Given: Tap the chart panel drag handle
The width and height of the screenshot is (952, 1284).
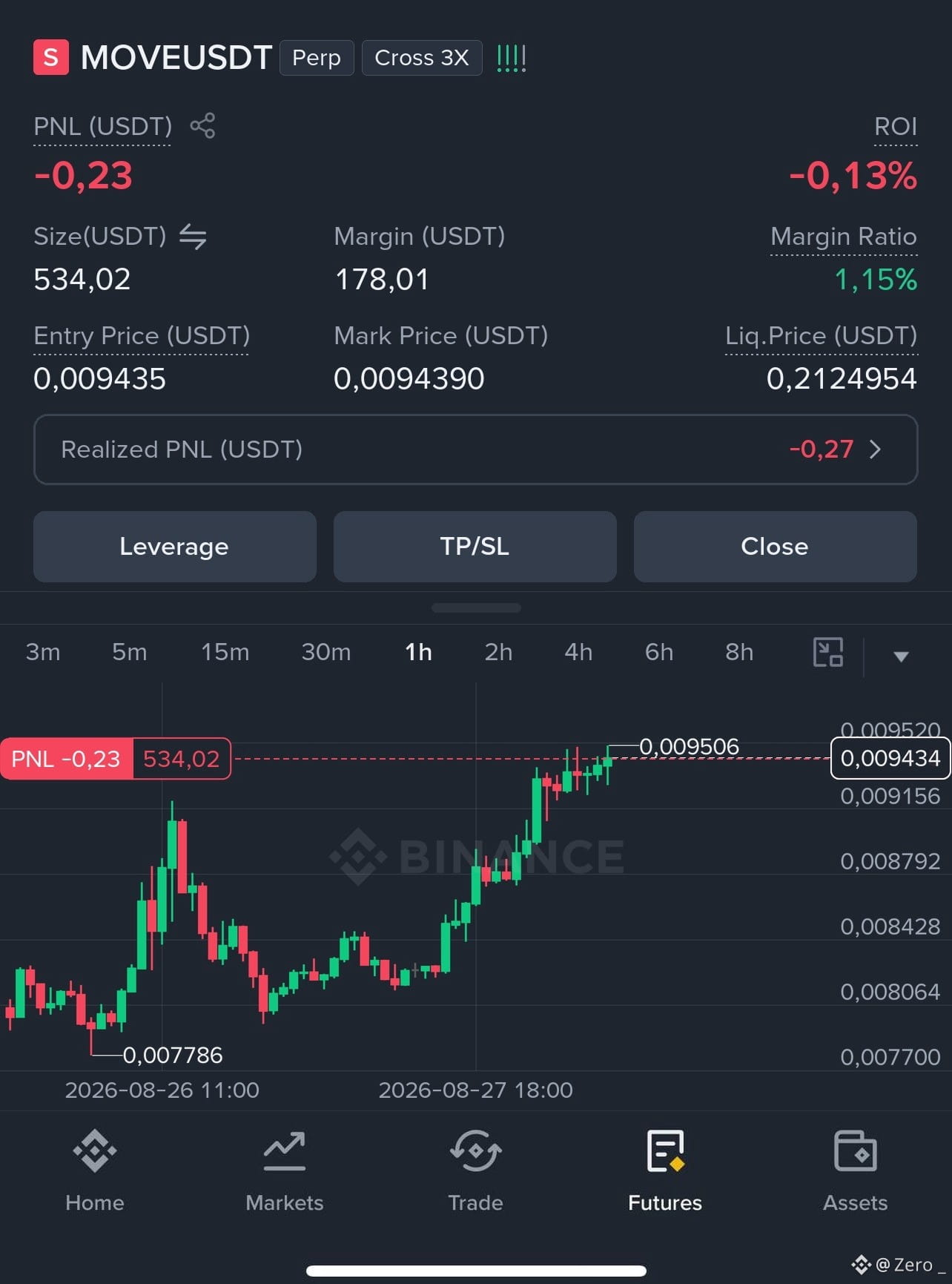Looking at the screenshot, I should (476, 608).
